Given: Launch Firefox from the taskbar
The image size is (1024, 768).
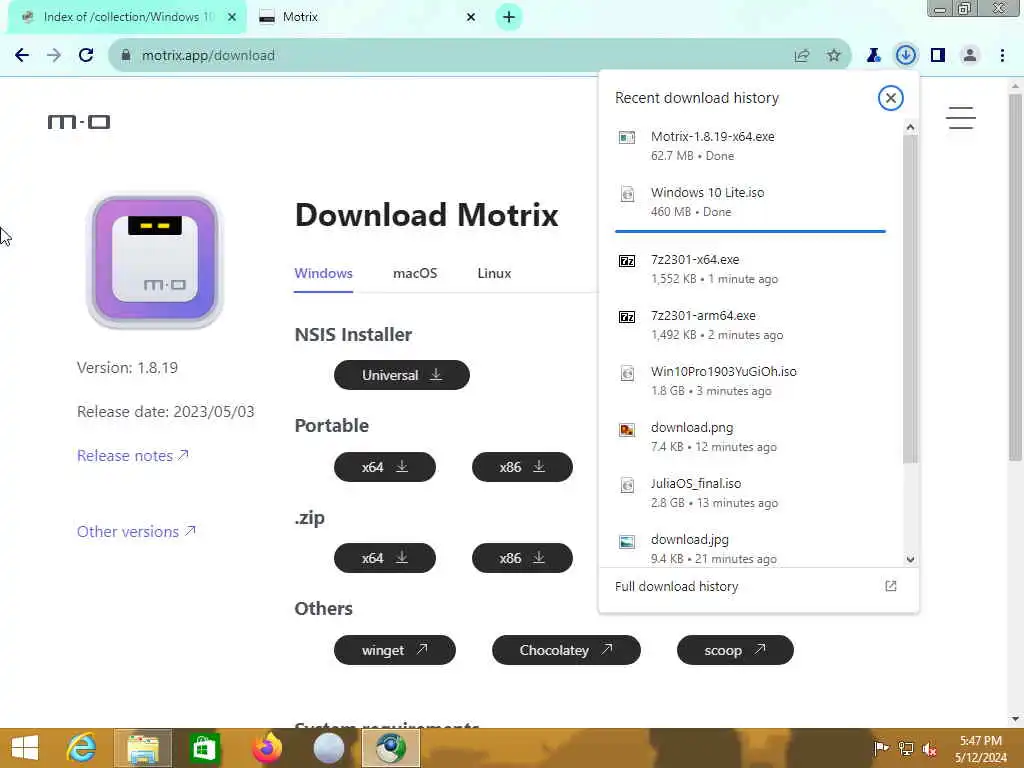Looking at the screenshot, I should 266,748.
